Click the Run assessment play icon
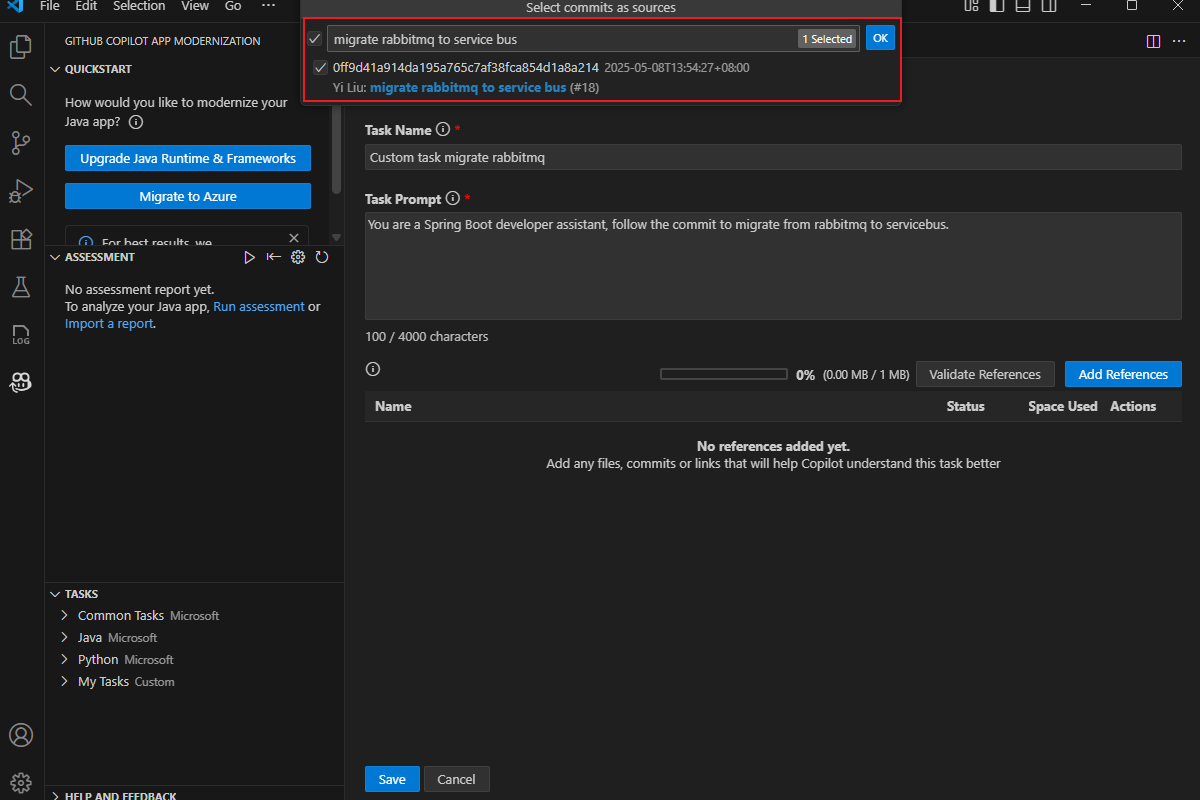Viewport: 1200px width, 800px height. point(250,257)
